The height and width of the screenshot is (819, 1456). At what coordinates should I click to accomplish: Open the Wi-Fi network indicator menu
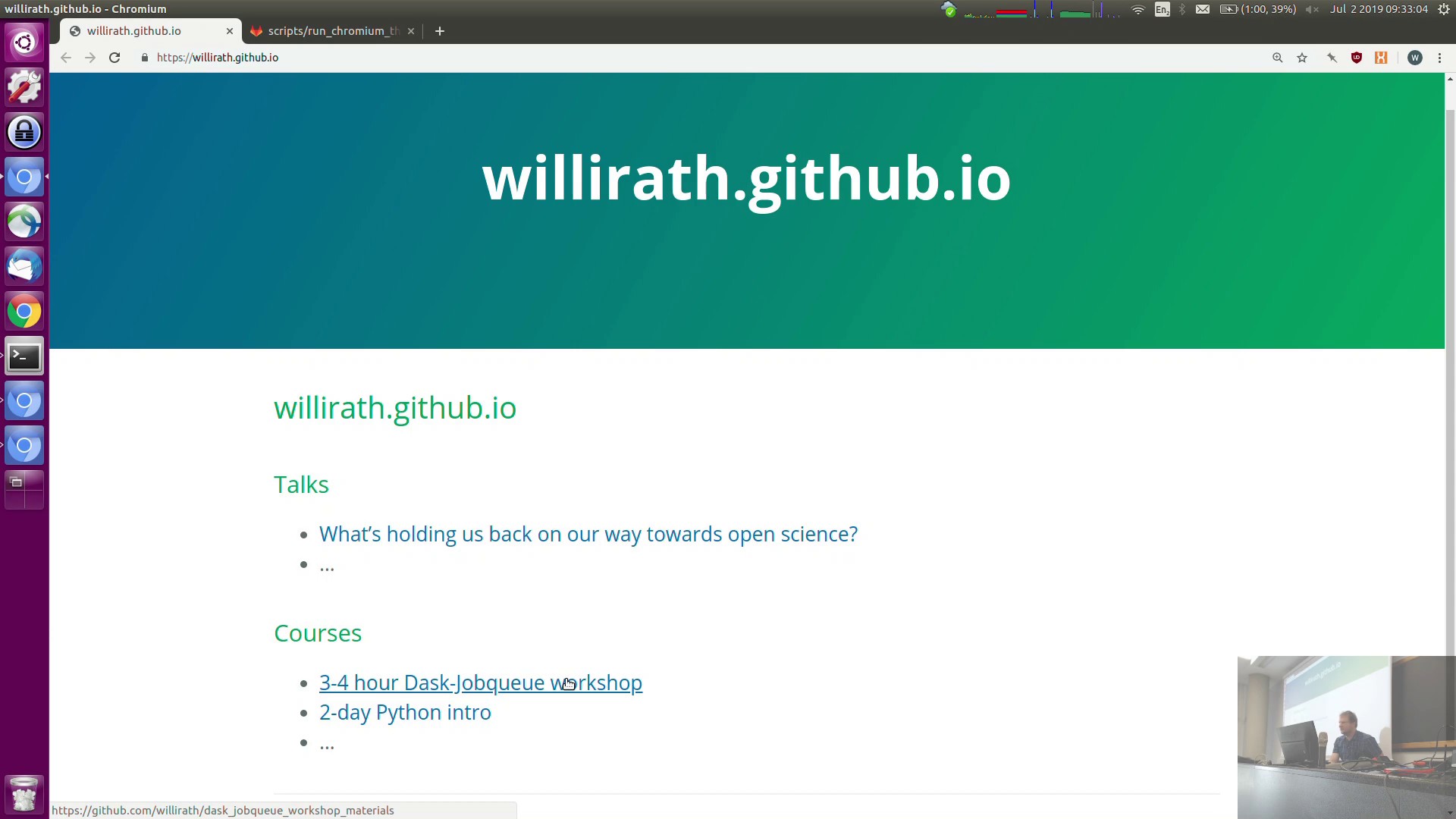click(x=1137, y=9)
